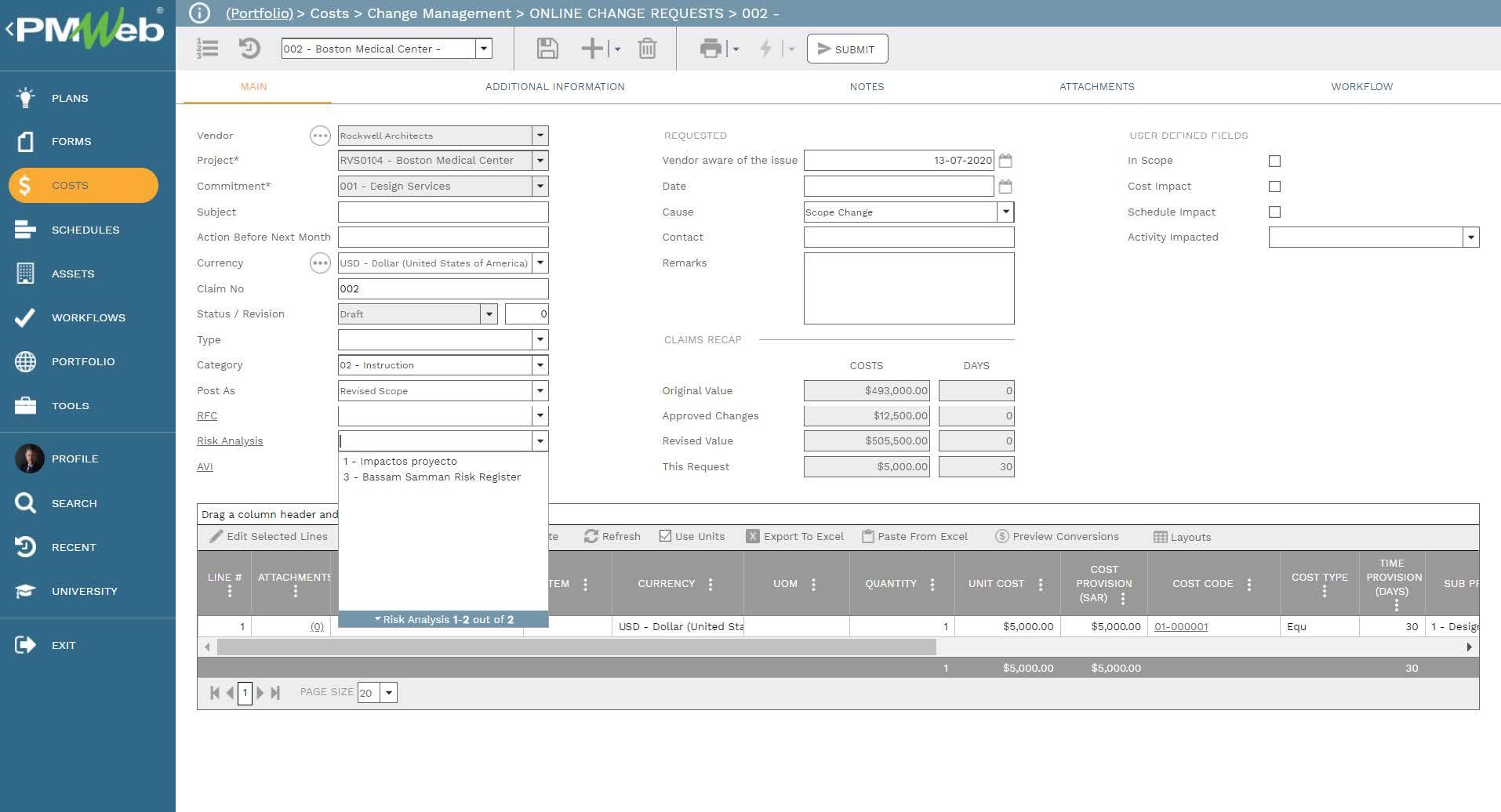
Task: Open the Category dropdown list
Action: pyautogui.click(x=540, y=365)
